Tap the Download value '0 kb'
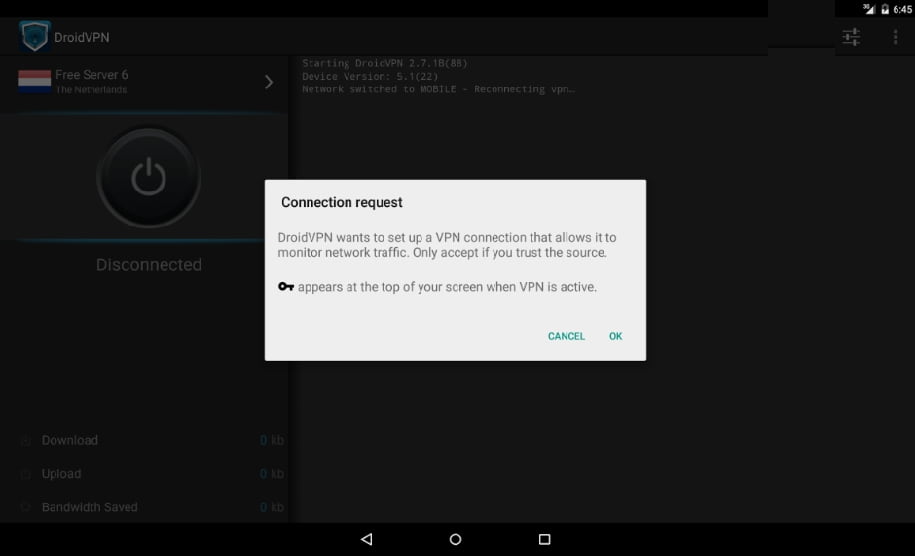 (x=271, y=440)
